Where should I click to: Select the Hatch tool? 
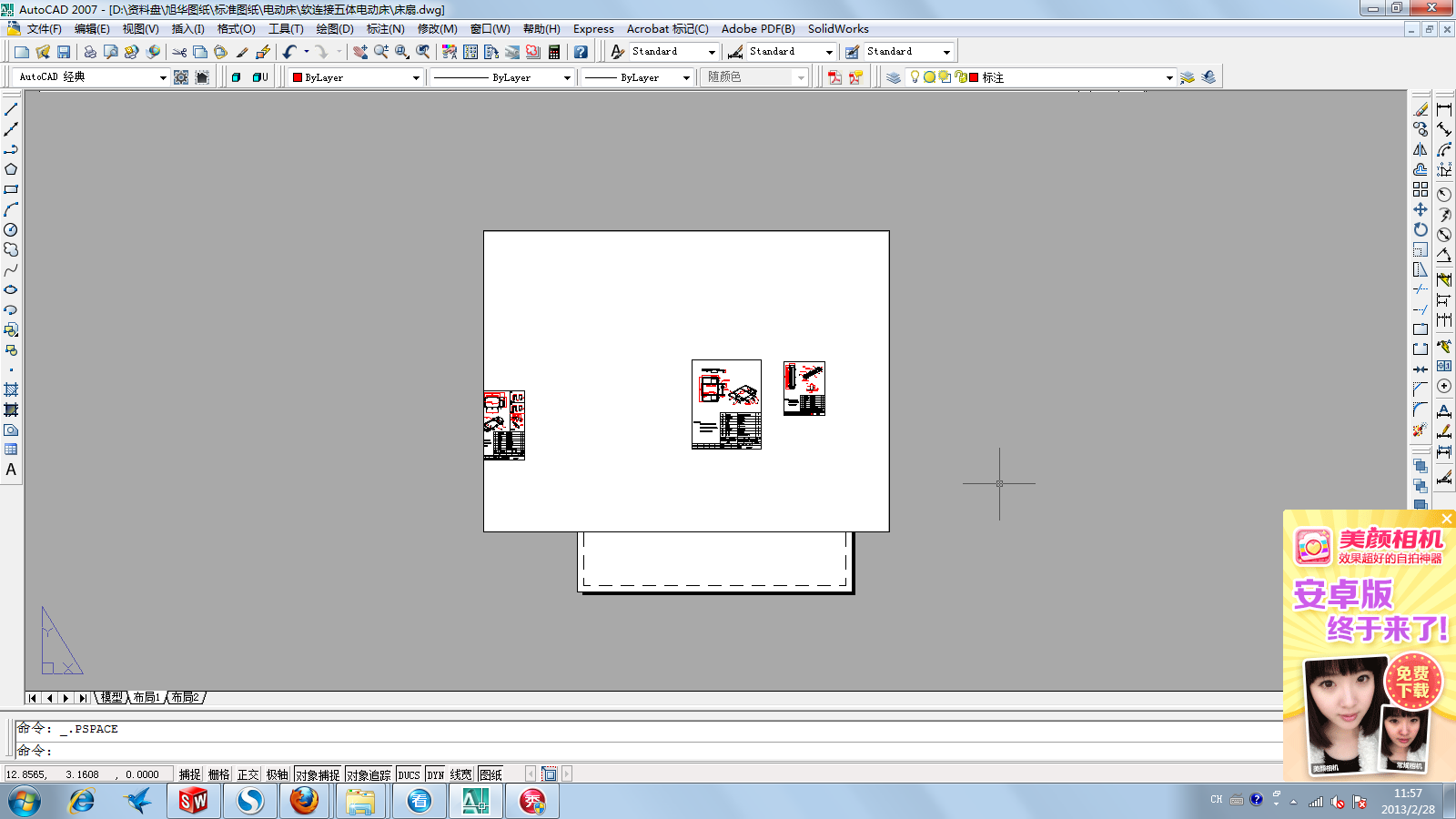[x=11, y=389]
